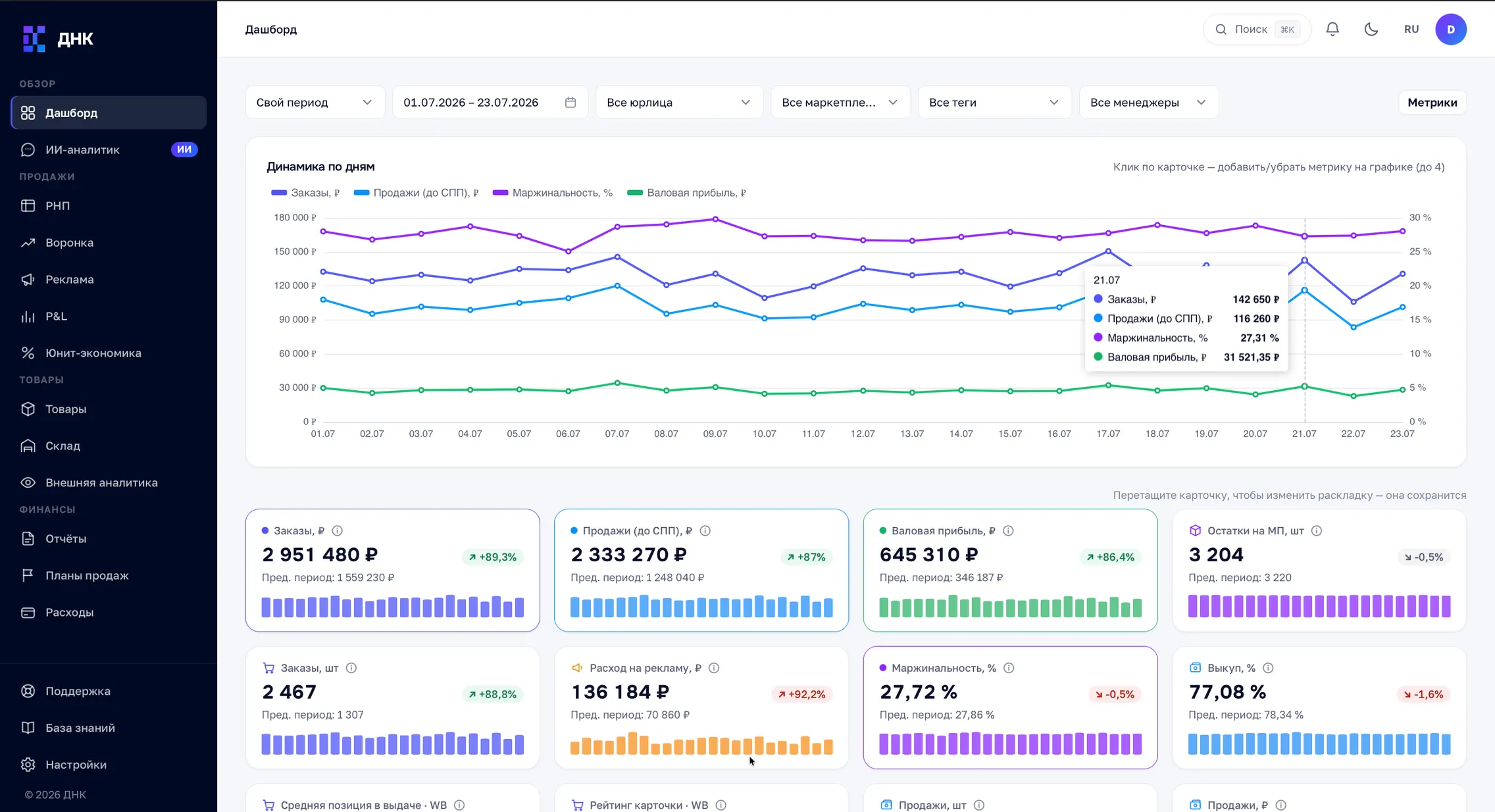
Task: Click the info icon beside Расход на рекламу
Action: 714,668
